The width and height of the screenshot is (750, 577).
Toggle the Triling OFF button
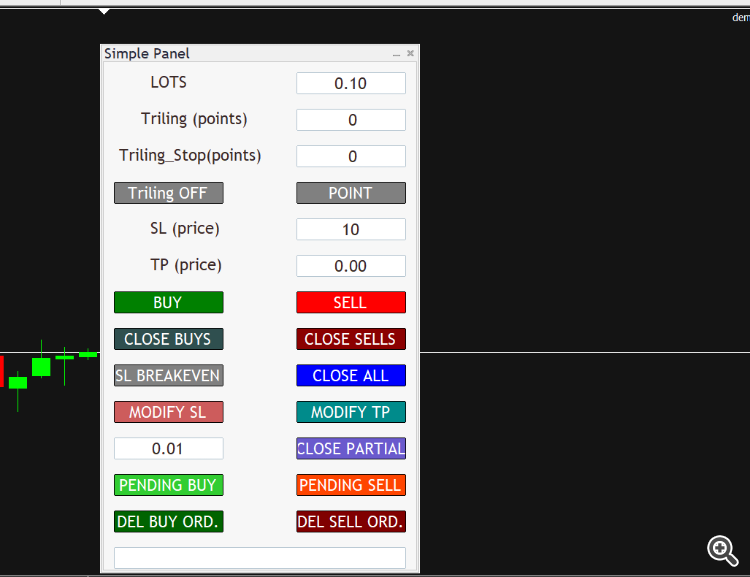(x=168, y=193)
